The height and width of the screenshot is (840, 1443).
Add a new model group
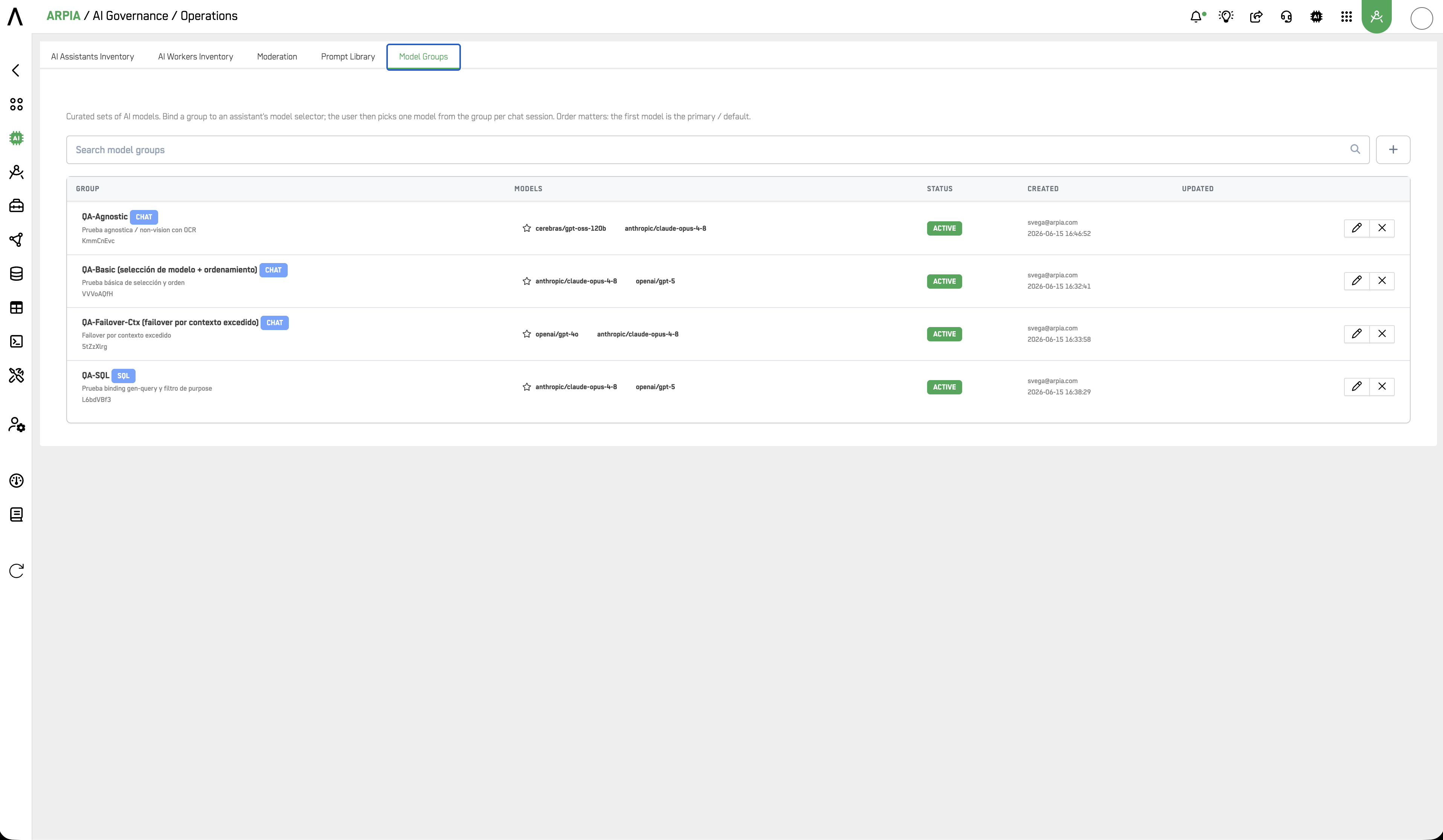click(x=1393, y=149)
